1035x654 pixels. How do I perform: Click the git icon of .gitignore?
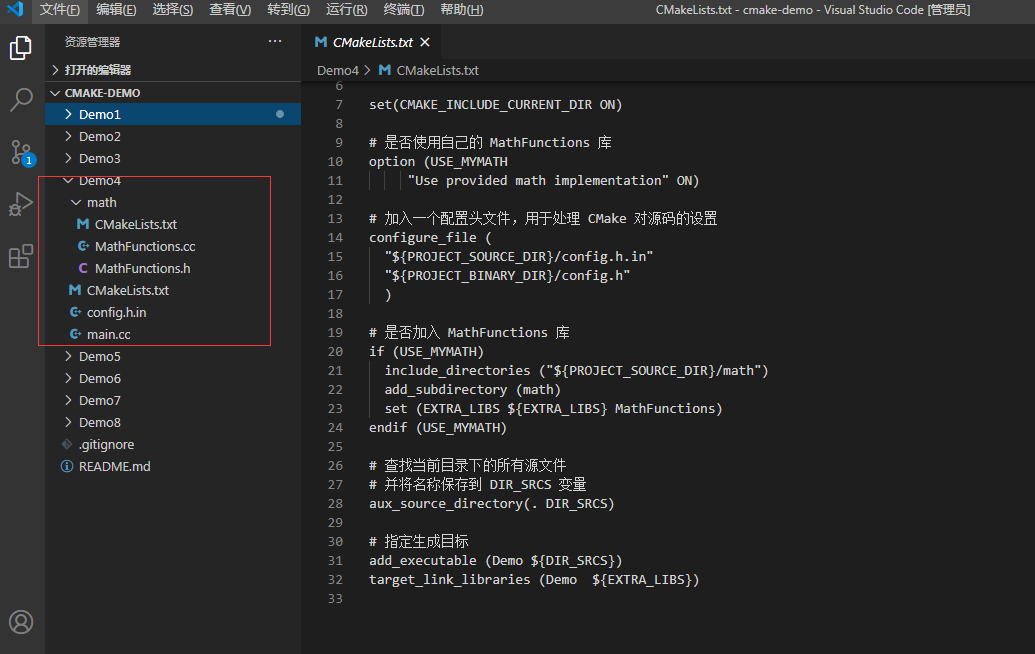(x=67, y=444)
